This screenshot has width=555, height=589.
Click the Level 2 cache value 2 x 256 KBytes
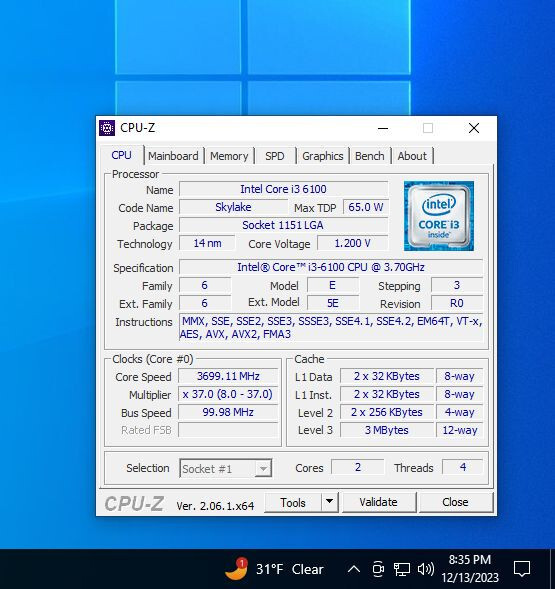click(x=387, y=412)
